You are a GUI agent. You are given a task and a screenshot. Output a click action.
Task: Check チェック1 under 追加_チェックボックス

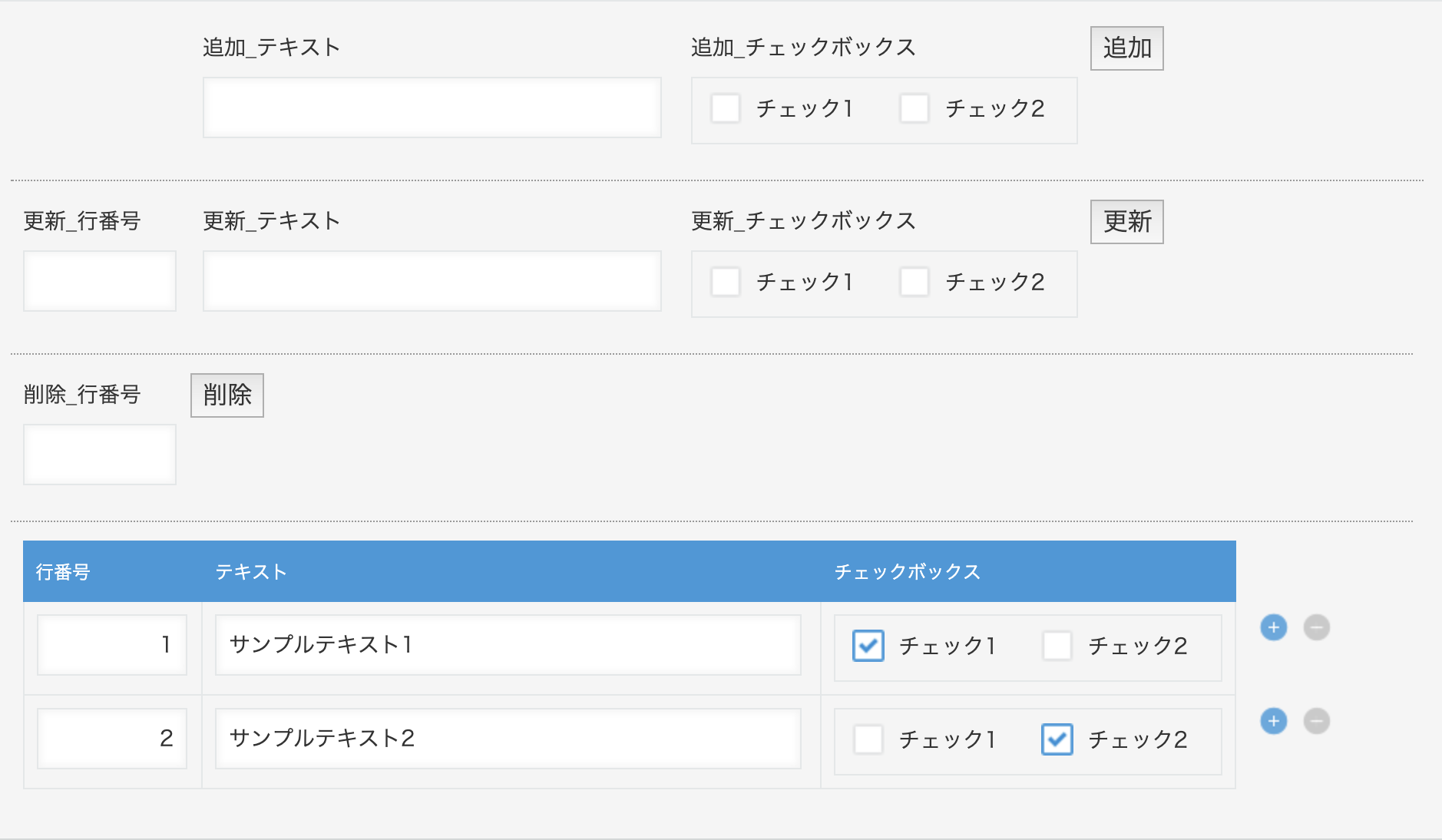click(x=726, y=108)
